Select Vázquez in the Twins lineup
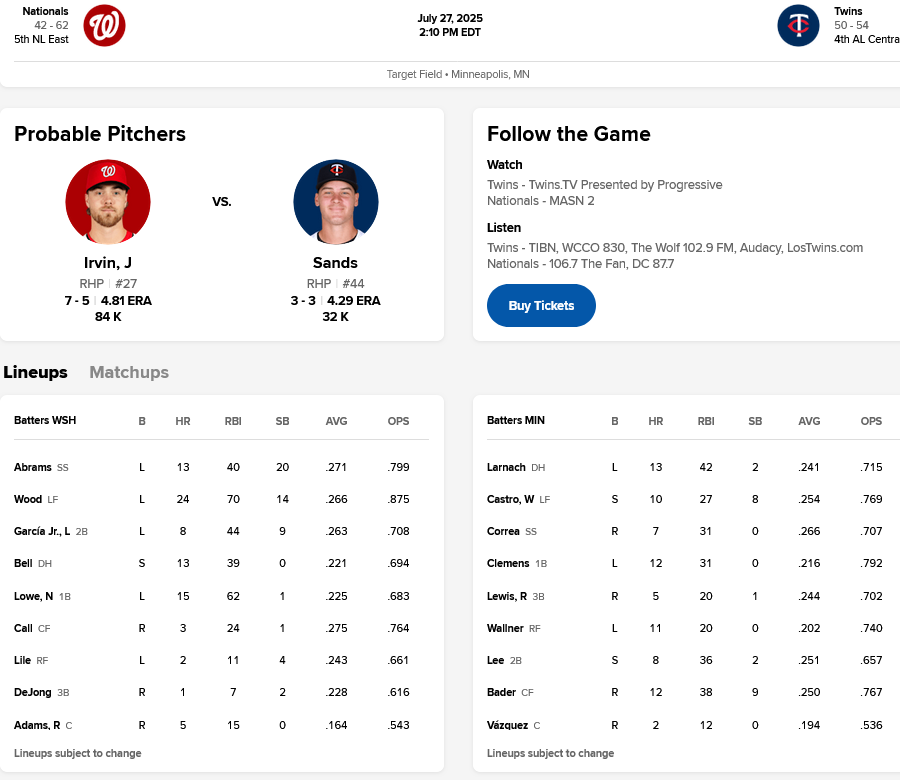The image size is (900, 780). (507, 724)
